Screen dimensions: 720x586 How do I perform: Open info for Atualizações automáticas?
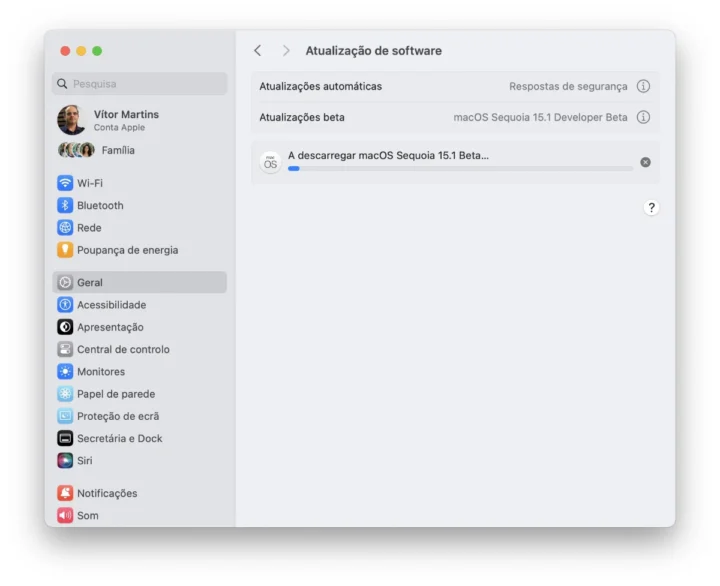pyautogui.click(x=643, y=86)
